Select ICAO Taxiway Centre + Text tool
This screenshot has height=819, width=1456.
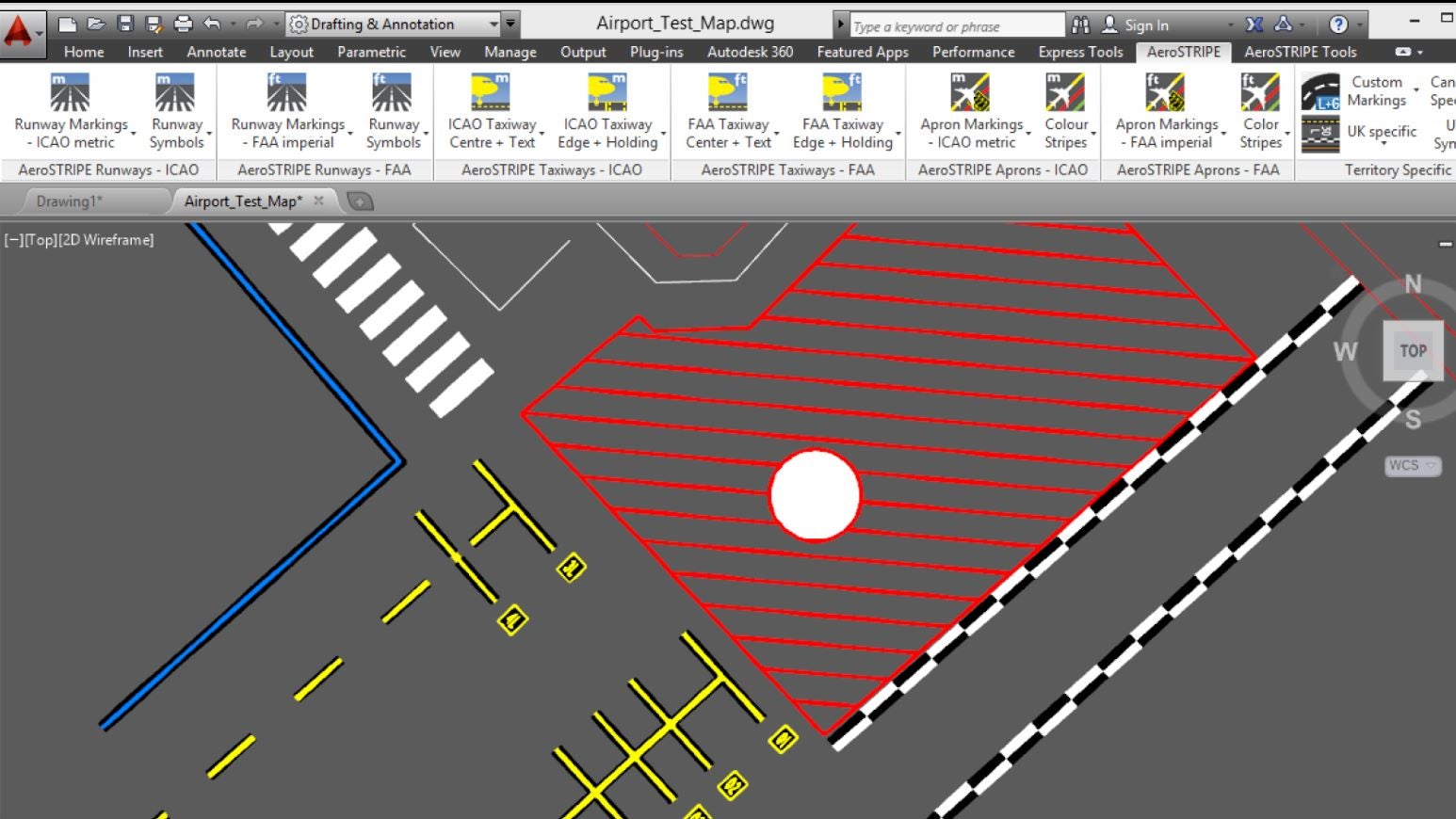pyautogui.click(x=491, y=93)
